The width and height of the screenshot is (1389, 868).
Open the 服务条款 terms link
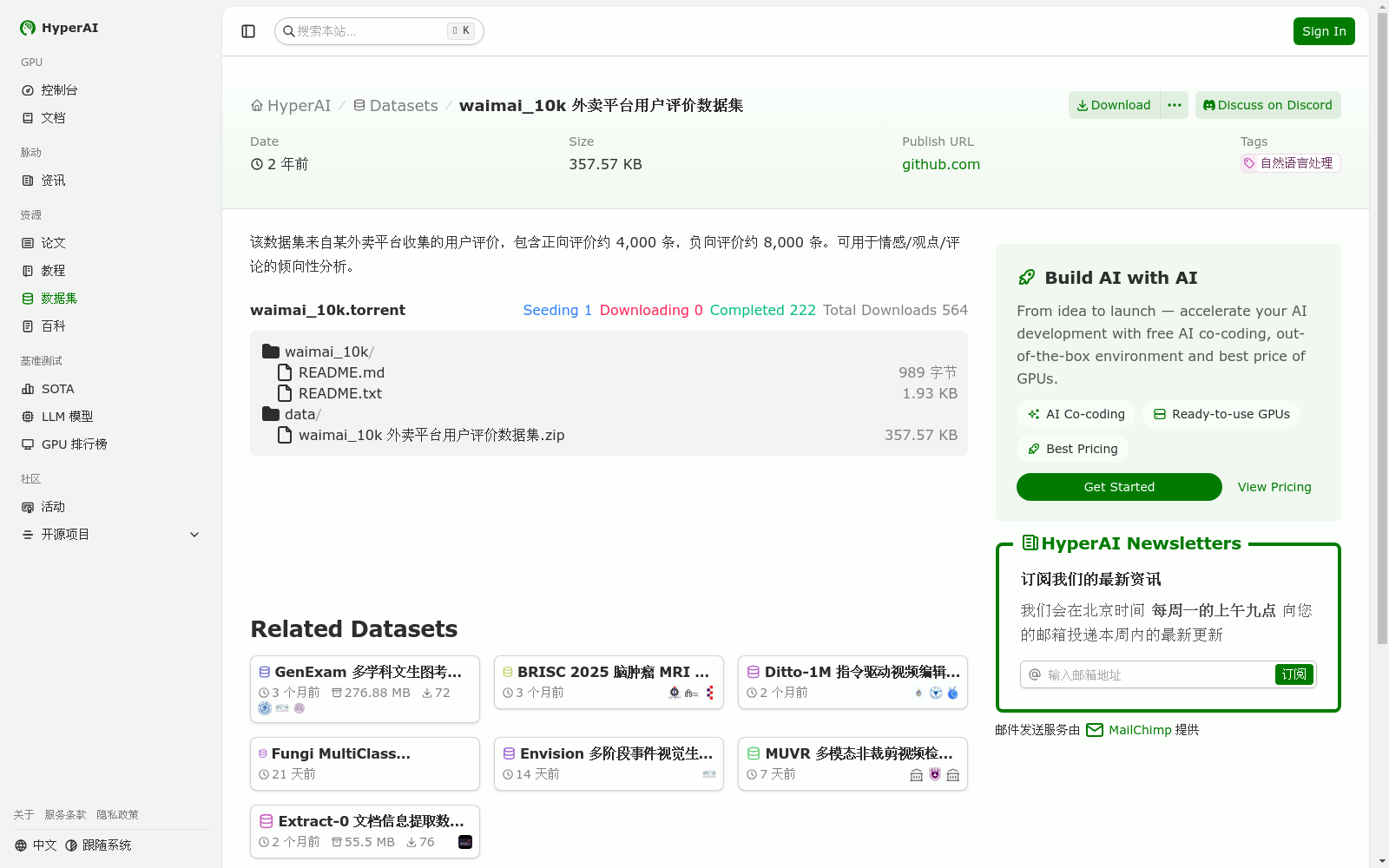coord(65,815)
